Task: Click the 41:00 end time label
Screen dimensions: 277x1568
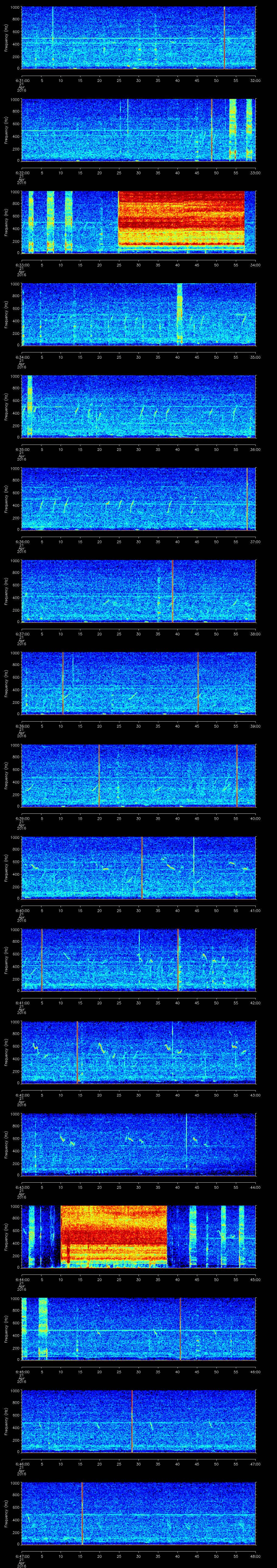Action: [x=255, y=910]
